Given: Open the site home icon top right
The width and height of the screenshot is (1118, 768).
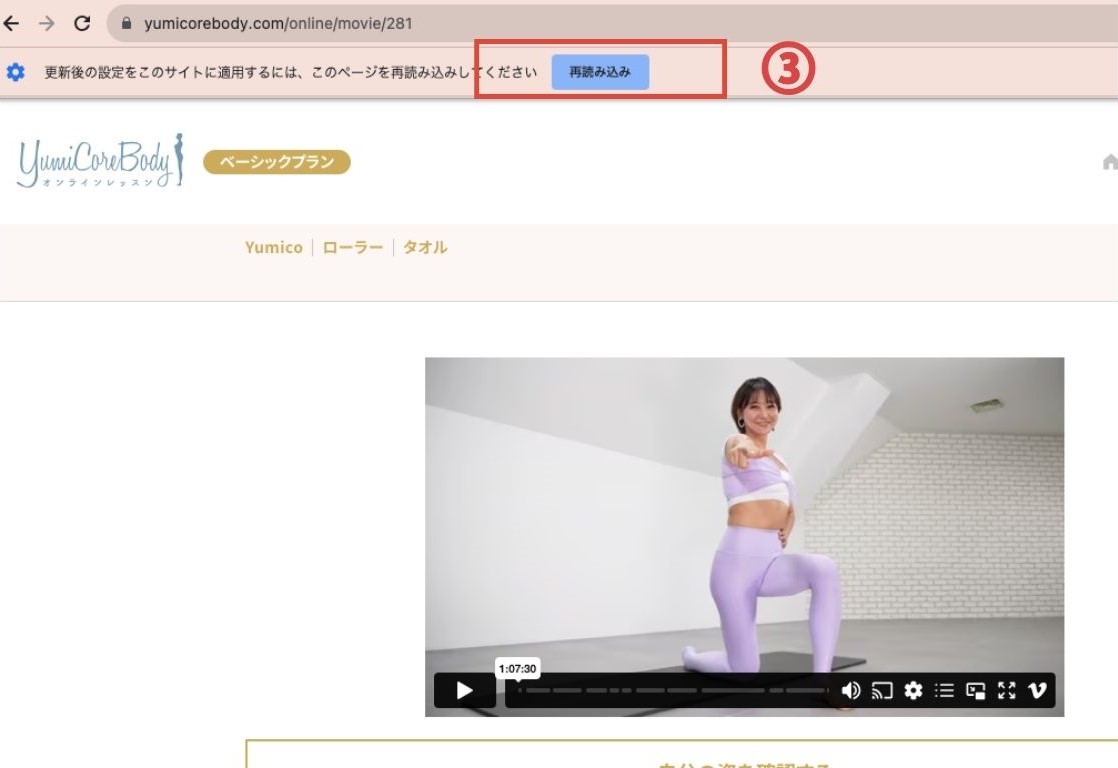Looking at the screenshot, I should [x=1110, y=160].
